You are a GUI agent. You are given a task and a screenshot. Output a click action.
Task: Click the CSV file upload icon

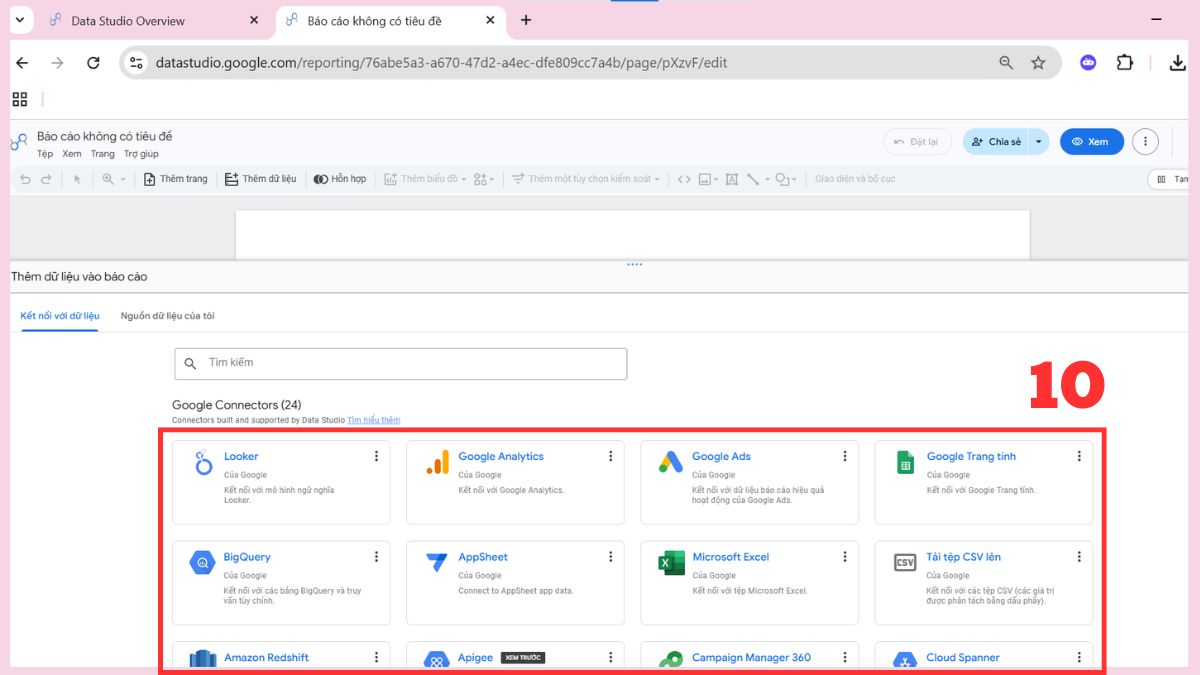pyautogui.click(x=905, y=563)
